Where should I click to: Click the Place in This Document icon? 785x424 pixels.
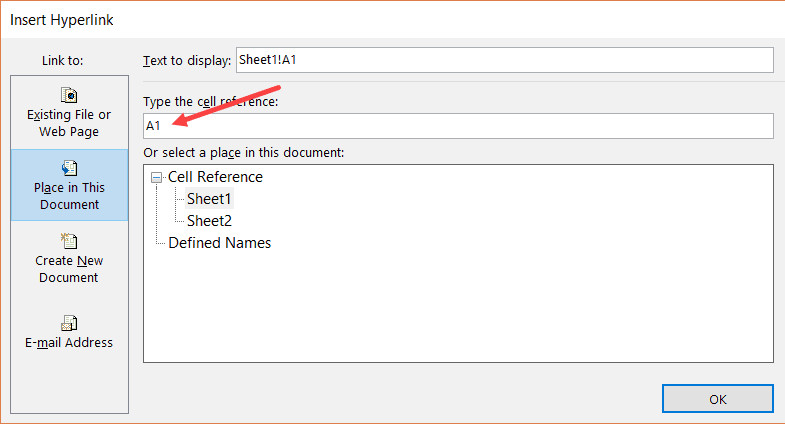[x=69, y=168]
